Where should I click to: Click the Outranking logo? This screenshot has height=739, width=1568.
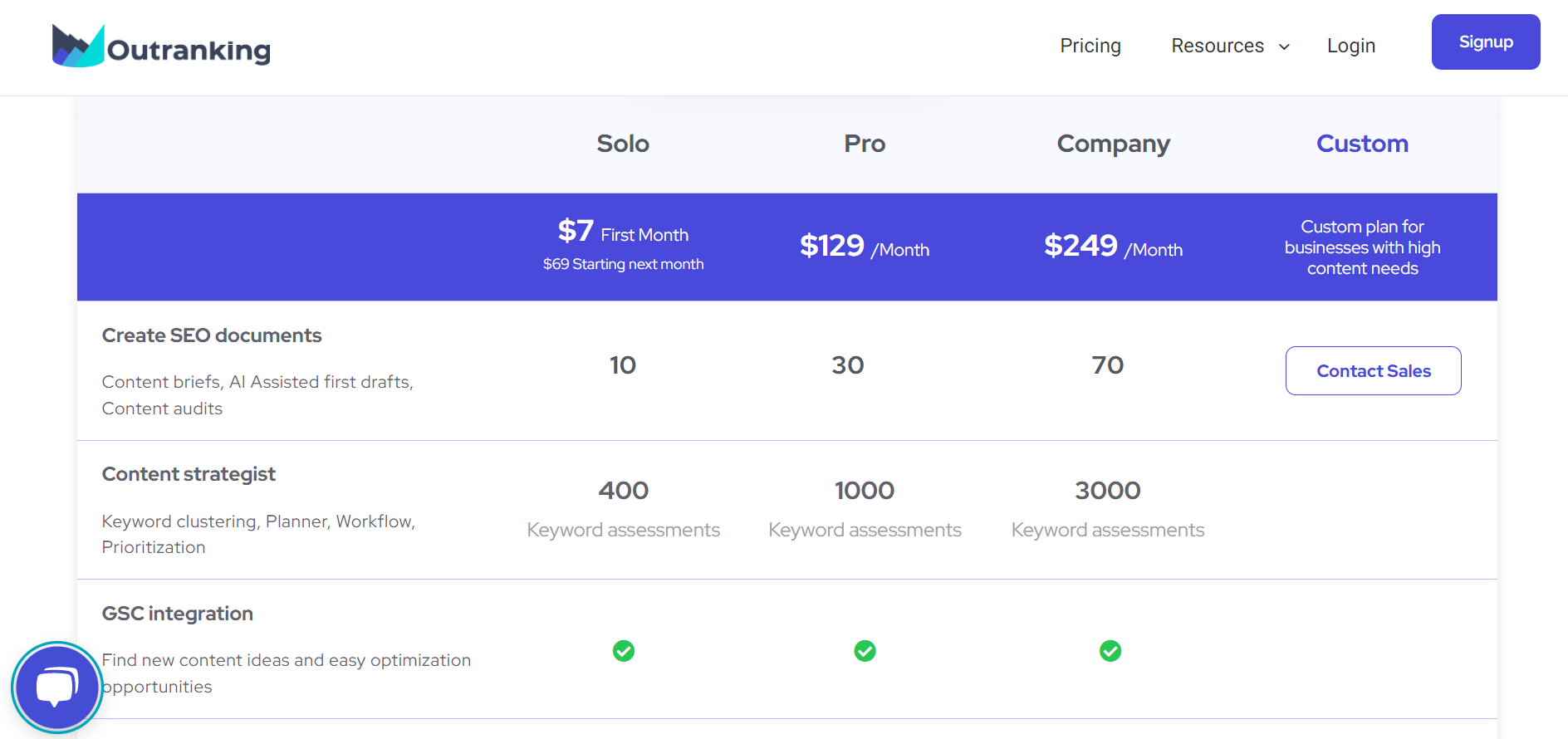point(161,46)
